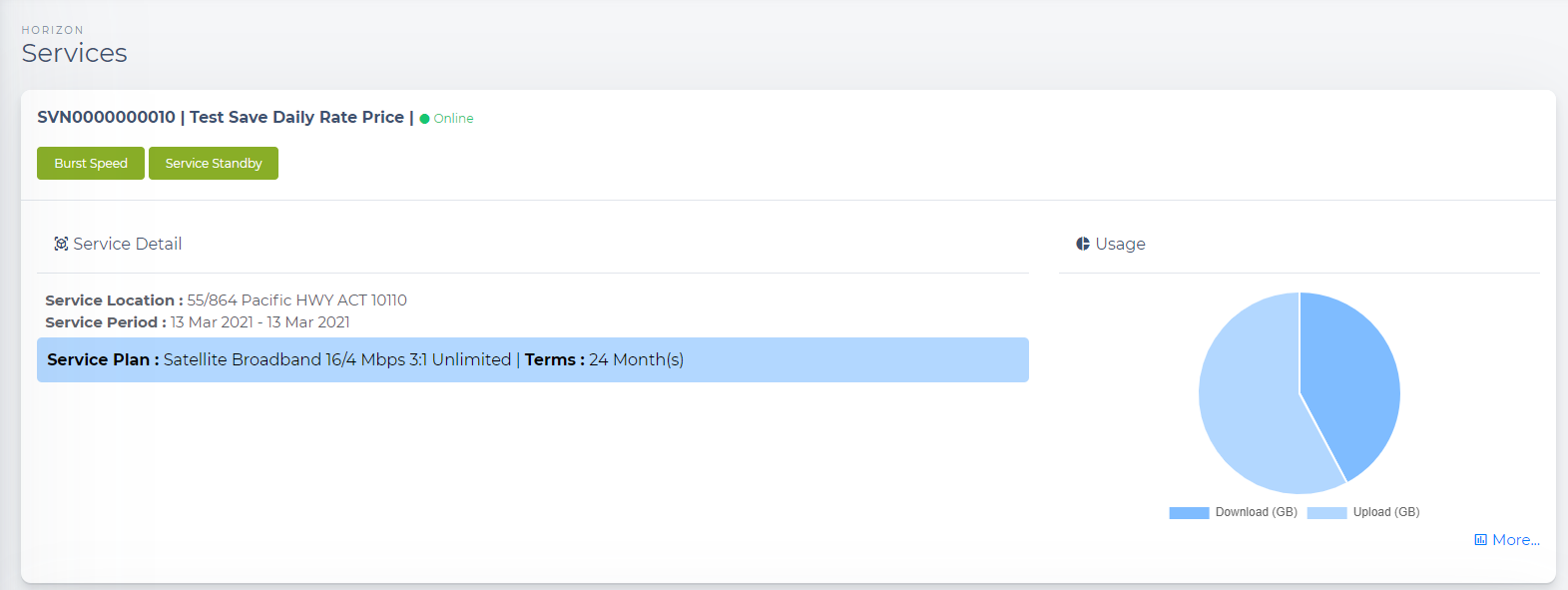Click the Services page heading

tap(75, 53)
